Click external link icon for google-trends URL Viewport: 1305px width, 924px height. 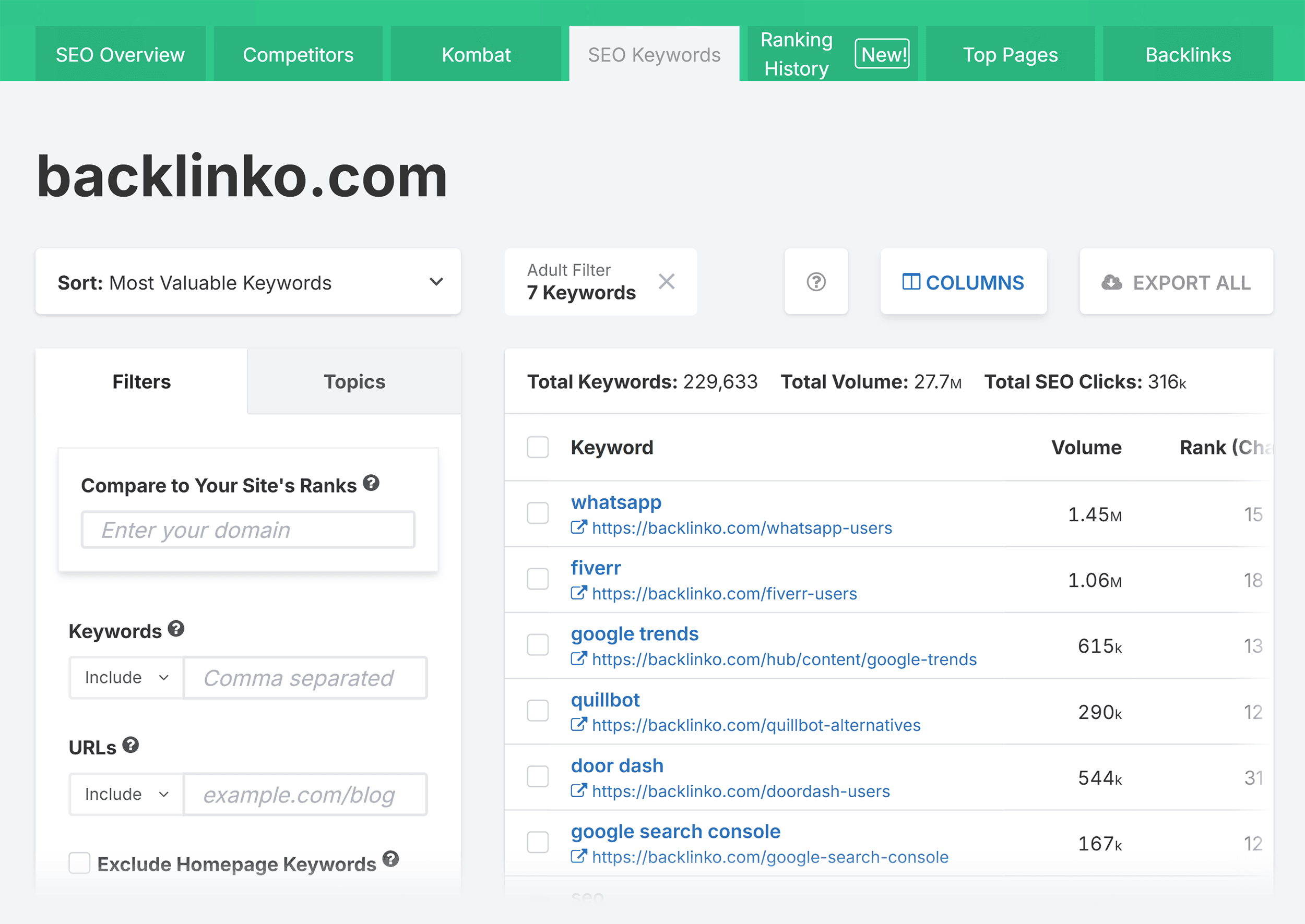[x=578, y=659]
